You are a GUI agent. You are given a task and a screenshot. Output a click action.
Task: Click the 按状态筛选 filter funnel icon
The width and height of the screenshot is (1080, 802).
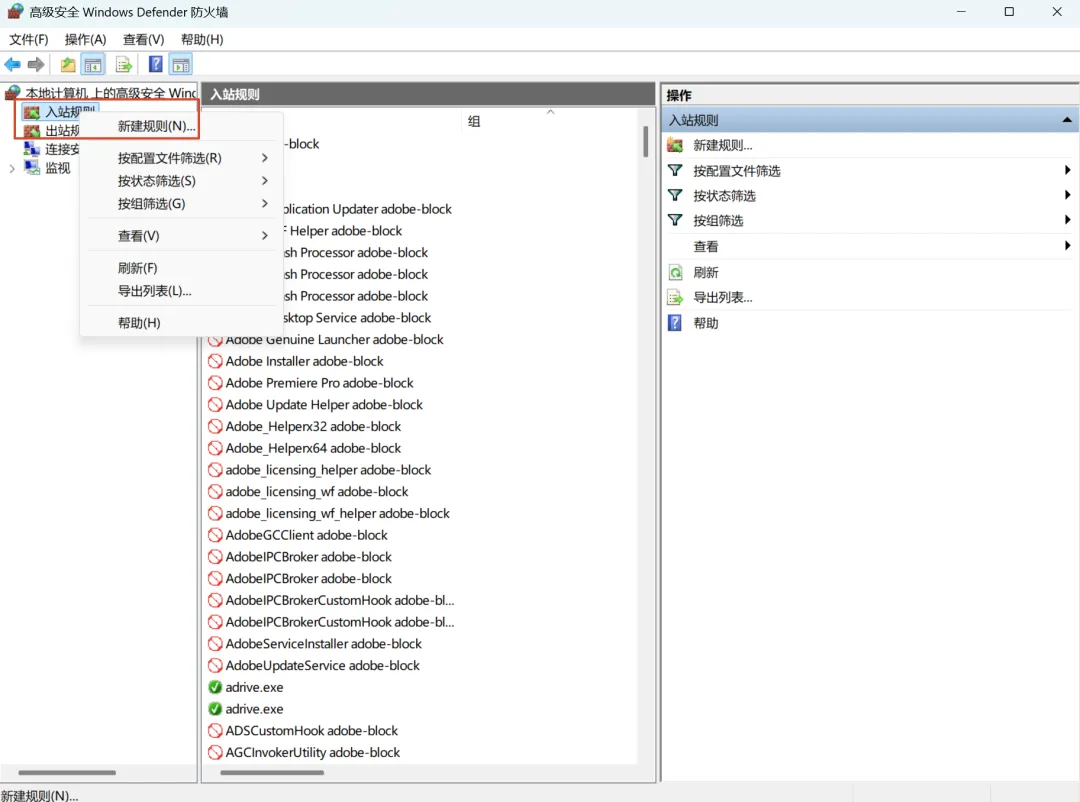(x=675, y=195)
